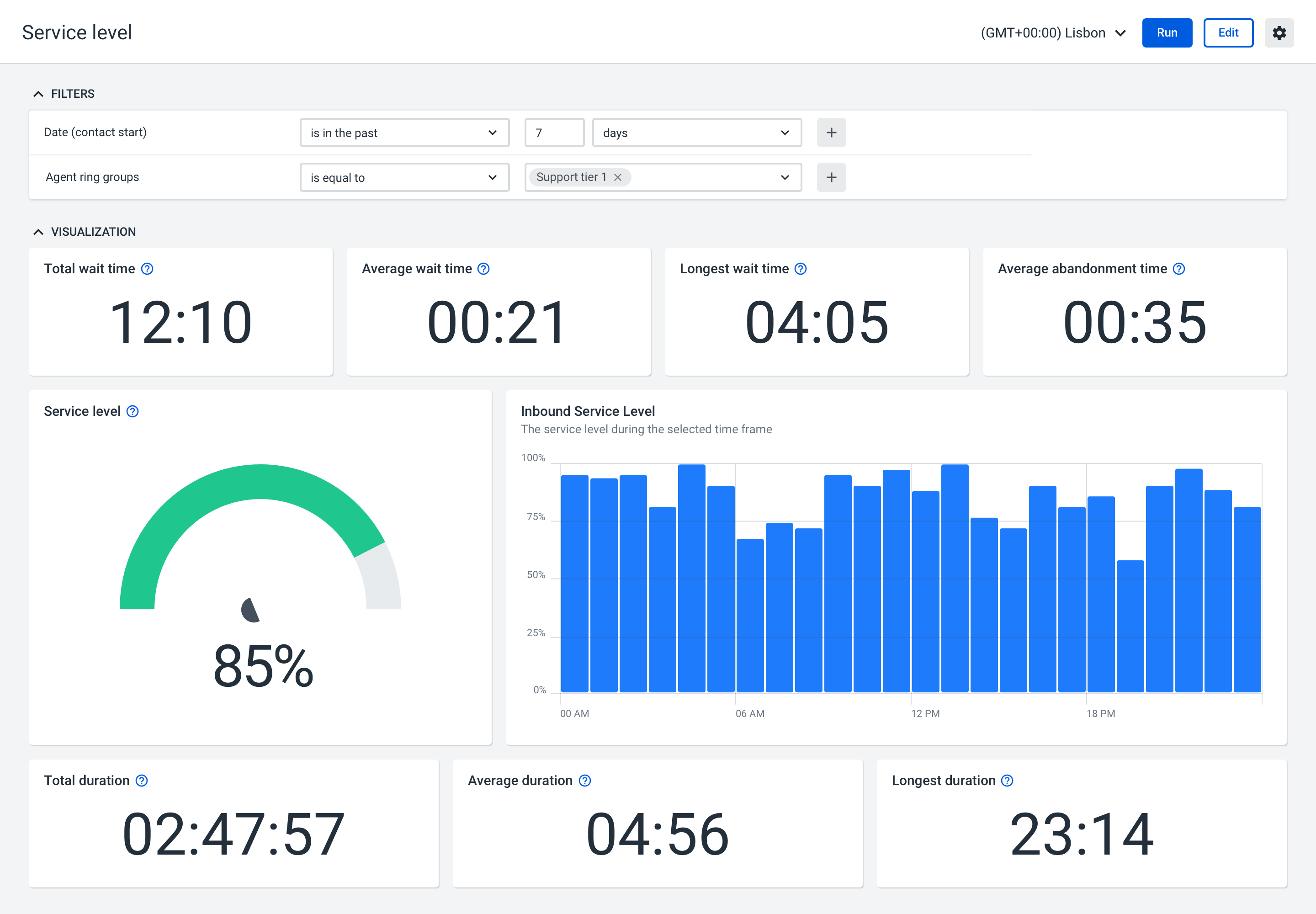
Task: Click help icon beside Total duration
Action: click(142, 781)
